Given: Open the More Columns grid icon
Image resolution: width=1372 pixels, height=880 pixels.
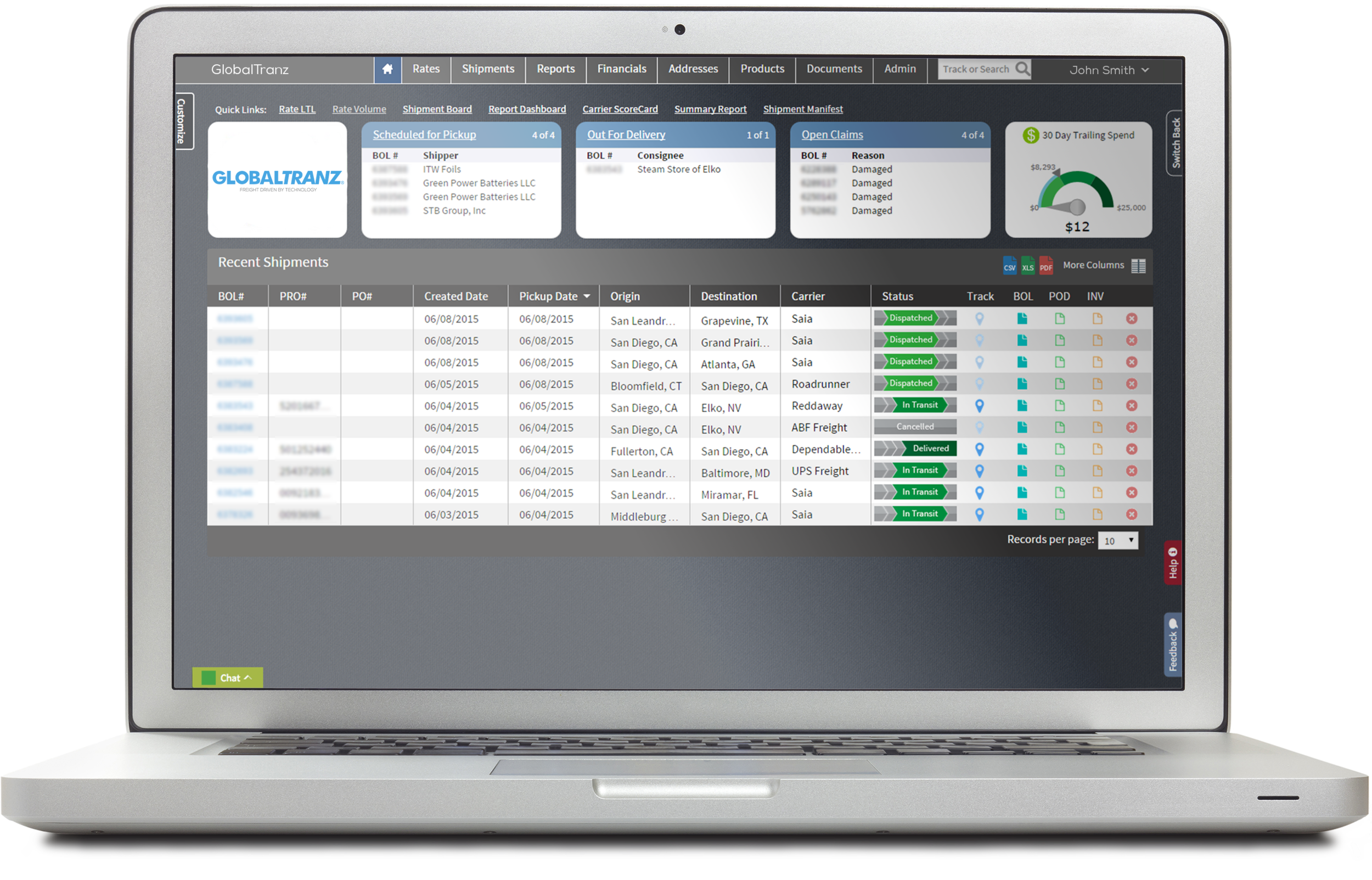Looking at the screenshot, I should click(x=1138, y=266).
